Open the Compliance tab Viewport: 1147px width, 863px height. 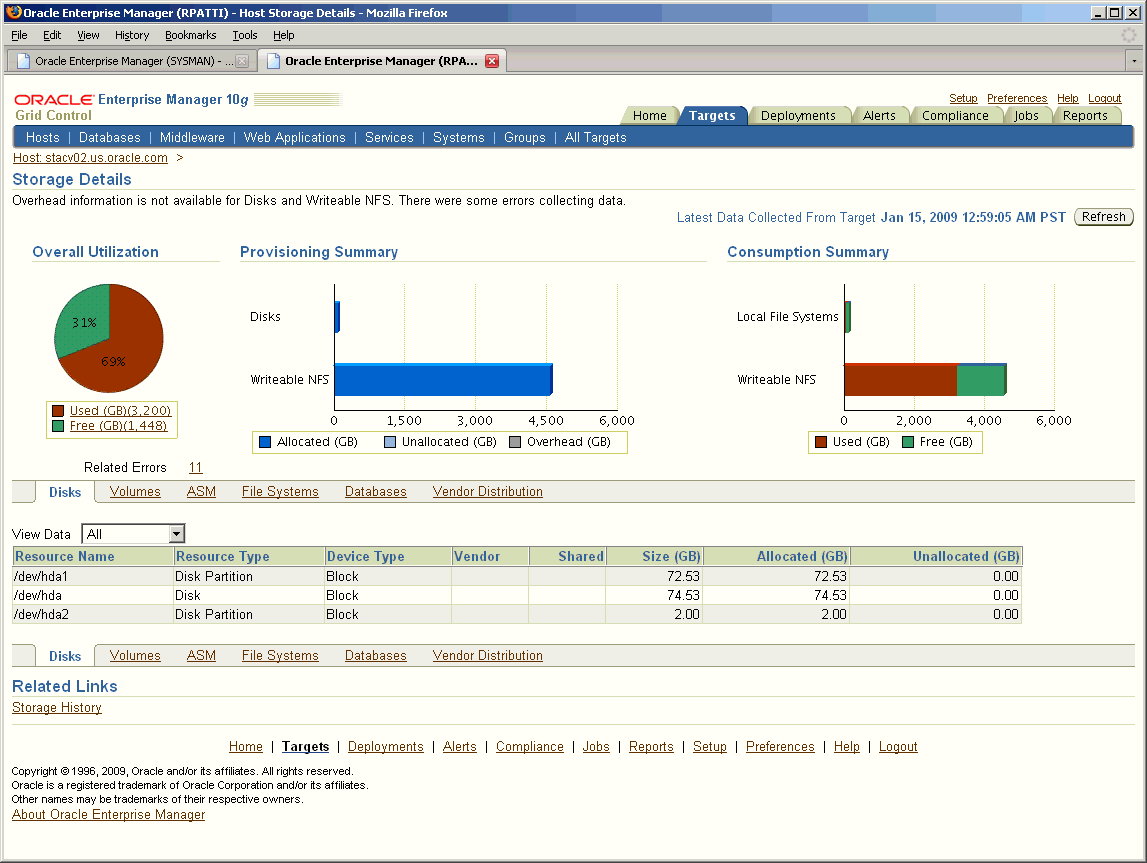957,115
